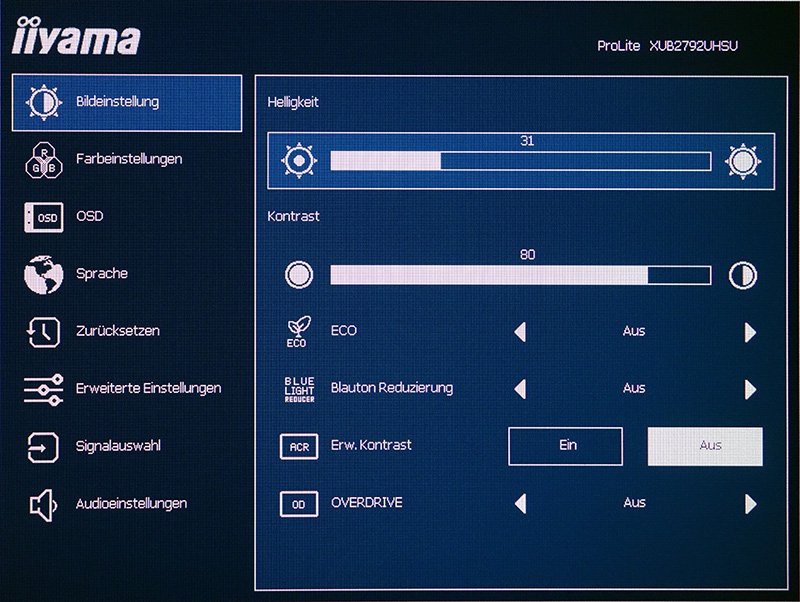Click the low brightness sun icon
The height and width of the screenshot is (602, 800).
point(299,161)
